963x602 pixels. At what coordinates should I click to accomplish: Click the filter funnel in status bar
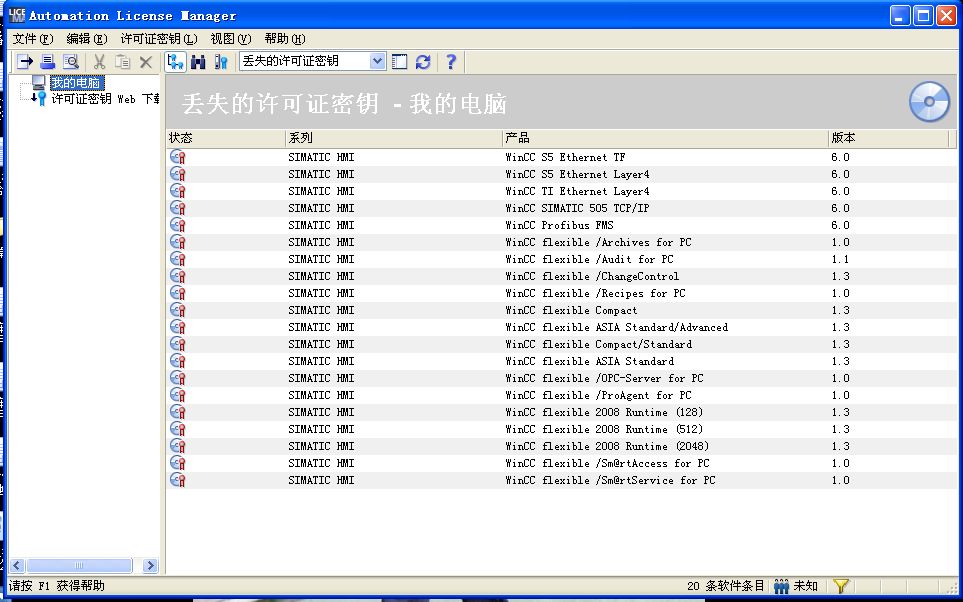(x=841, y=586)
